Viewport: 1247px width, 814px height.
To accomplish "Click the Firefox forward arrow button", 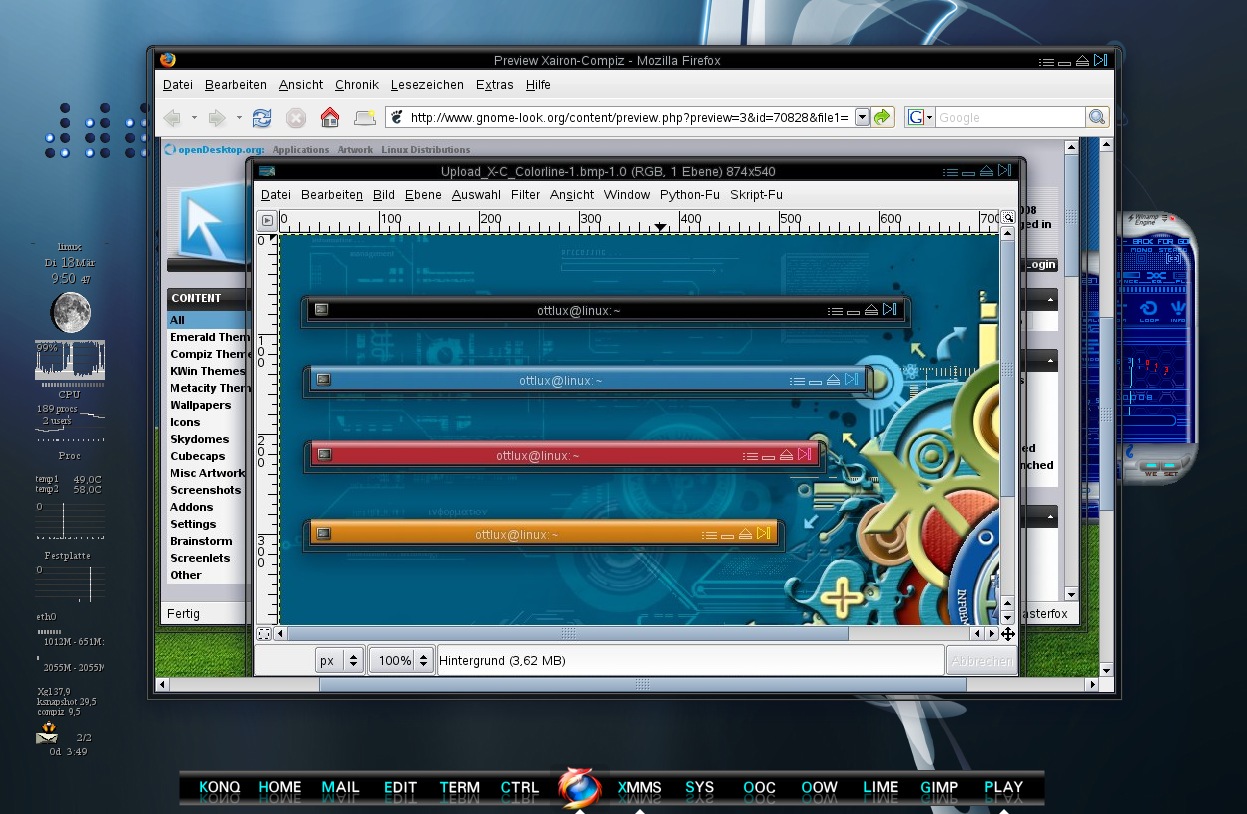I will [x=217, y=118].
